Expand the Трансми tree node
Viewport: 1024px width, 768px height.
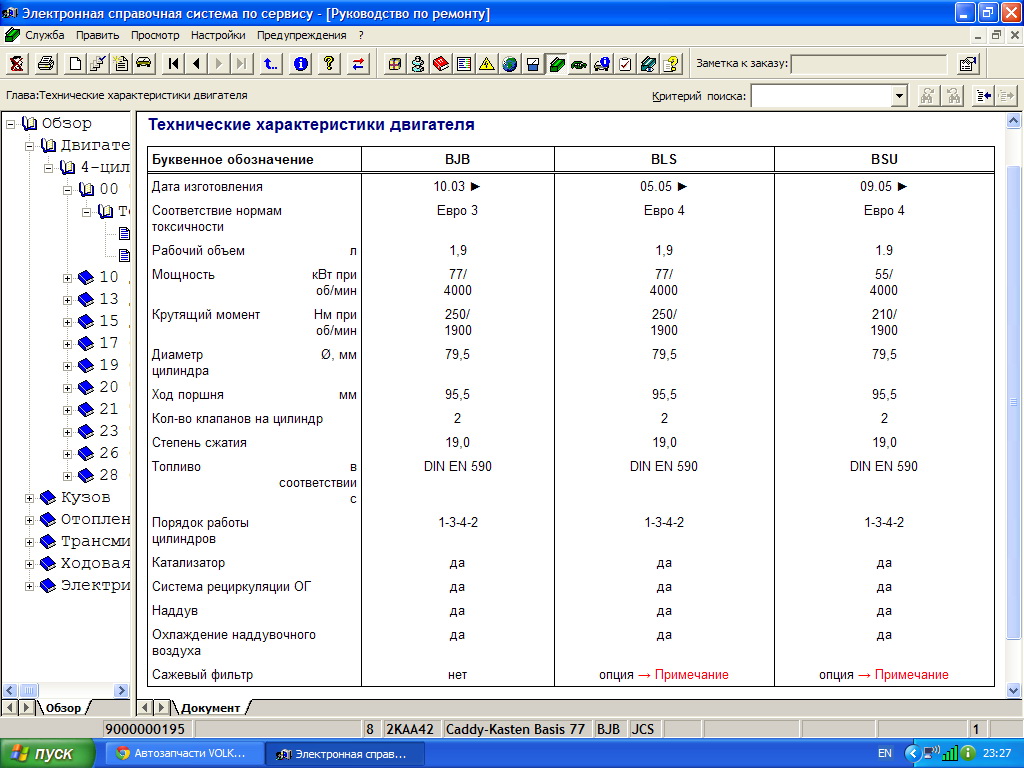tap(29, 542)
